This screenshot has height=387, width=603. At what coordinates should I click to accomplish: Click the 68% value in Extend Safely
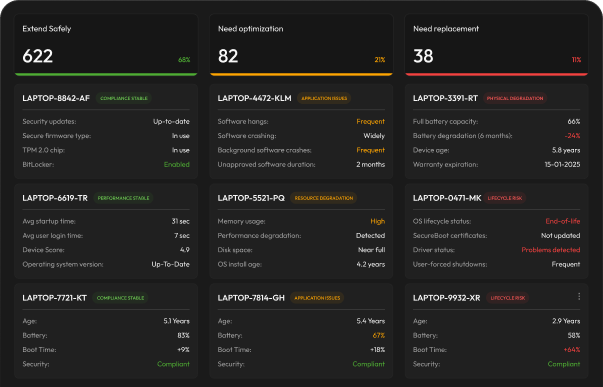click(x=184, y=60)
